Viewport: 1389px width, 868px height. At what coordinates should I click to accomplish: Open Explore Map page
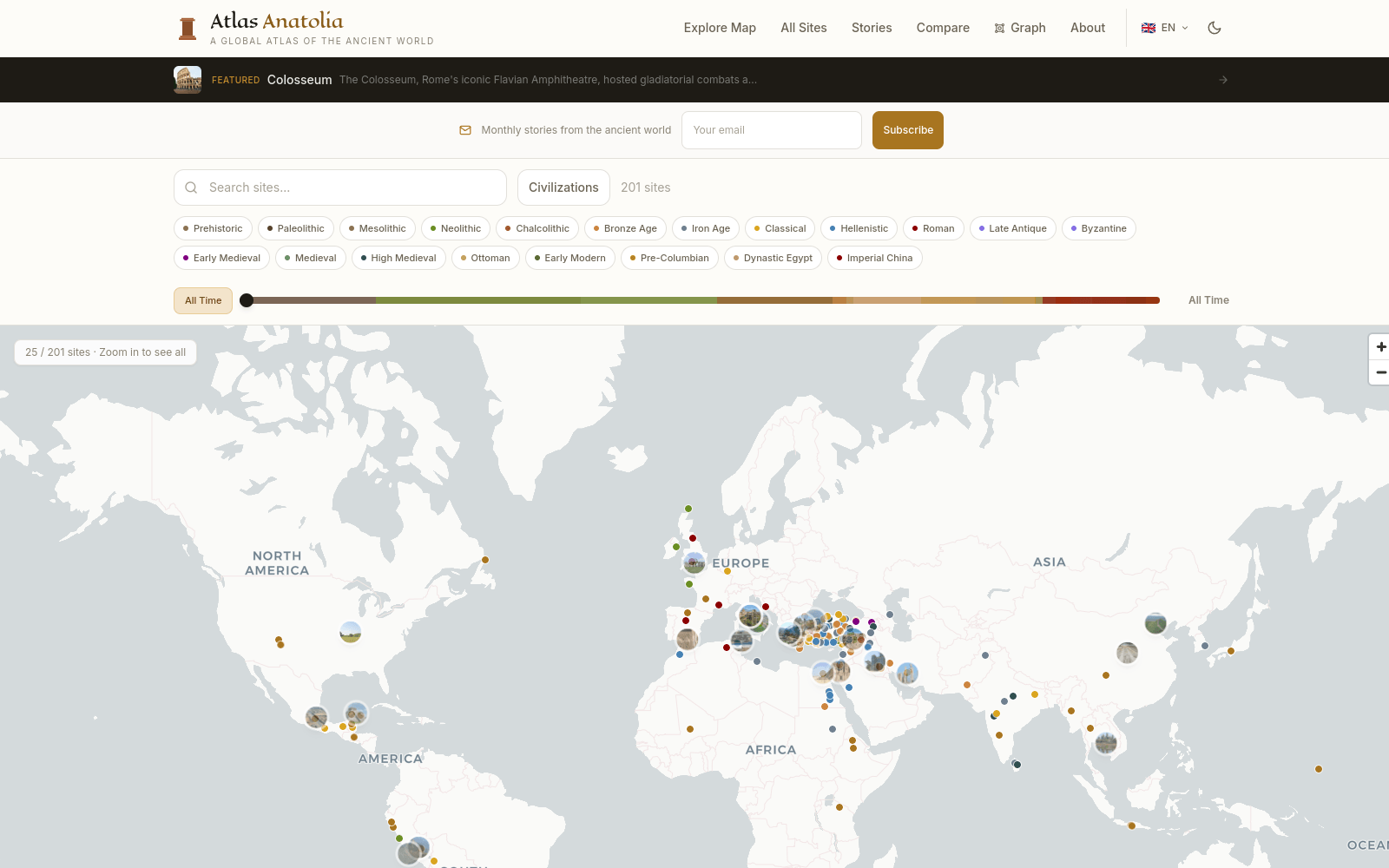pos(720,28)
